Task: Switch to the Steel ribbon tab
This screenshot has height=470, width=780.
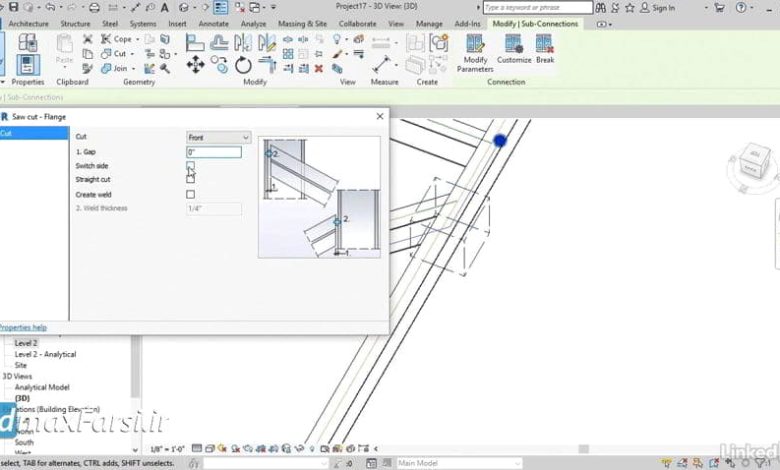Action: (x=110, y=24)
